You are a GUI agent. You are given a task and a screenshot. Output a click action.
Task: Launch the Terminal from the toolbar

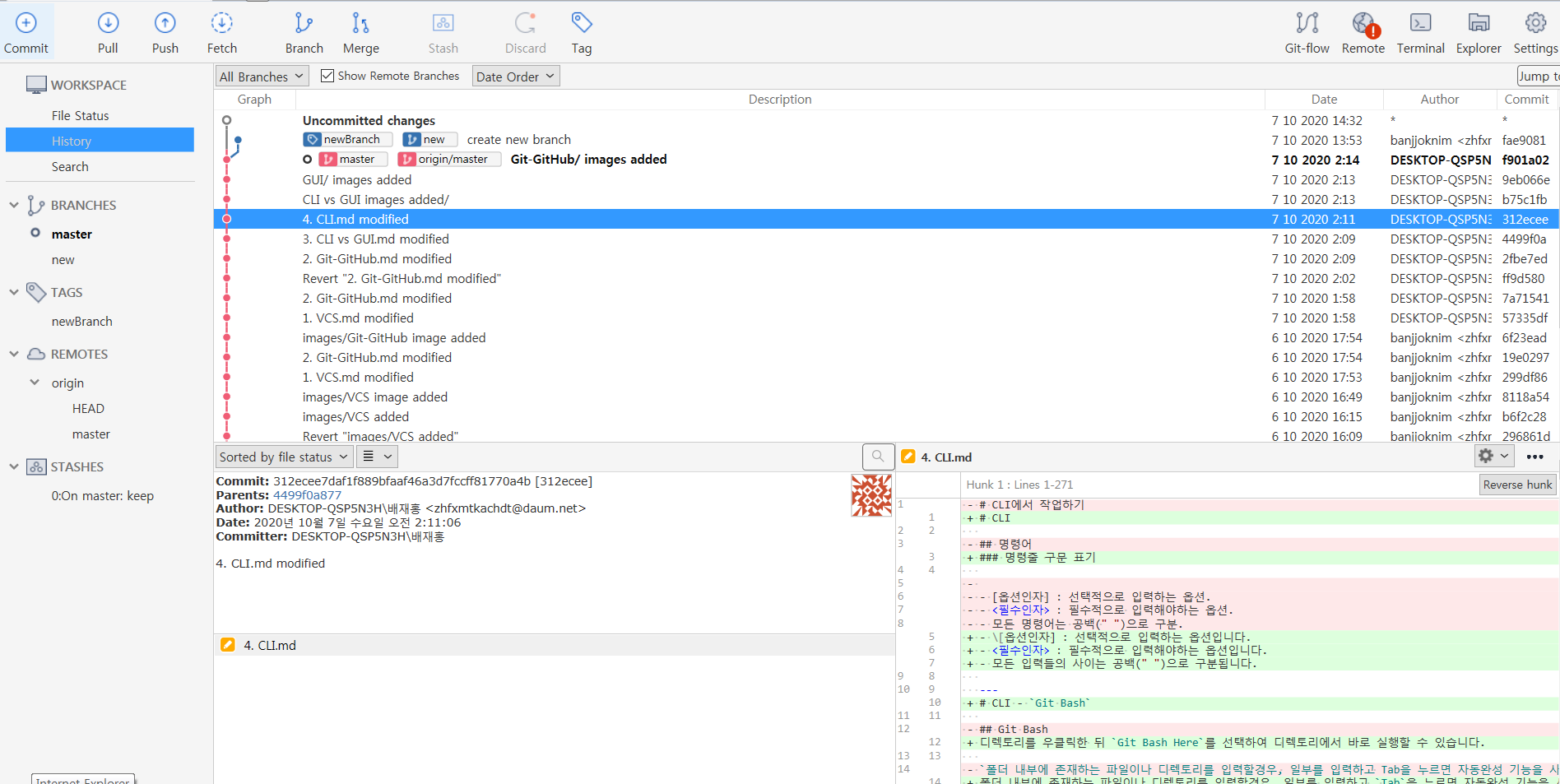coord(1420,31)
